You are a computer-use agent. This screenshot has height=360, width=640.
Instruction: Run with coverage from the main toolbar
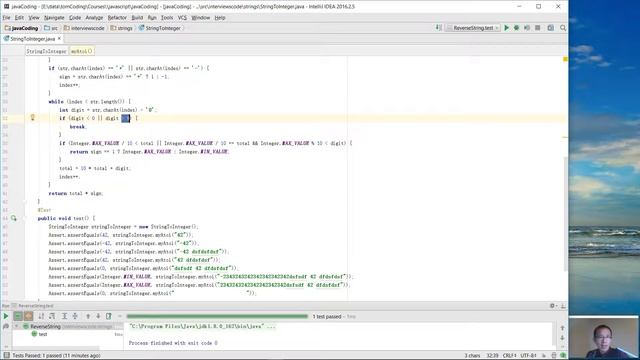tap(527, 28)
